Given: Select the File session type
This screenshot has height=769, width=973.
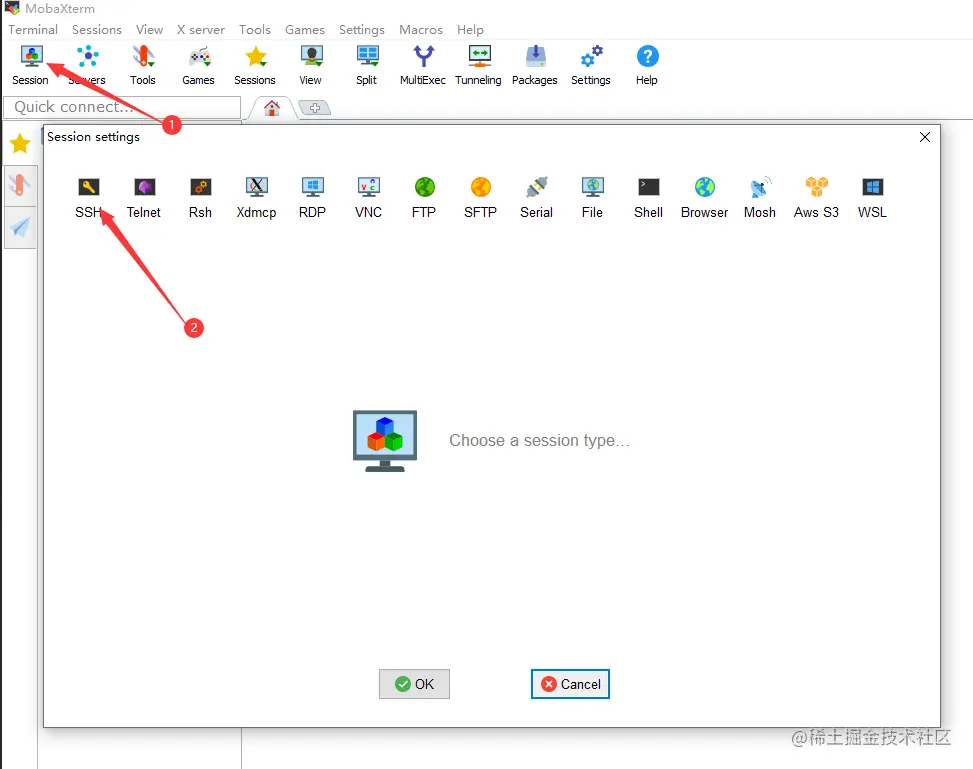Looking at the screenshot, I should (x=593, y=198).
